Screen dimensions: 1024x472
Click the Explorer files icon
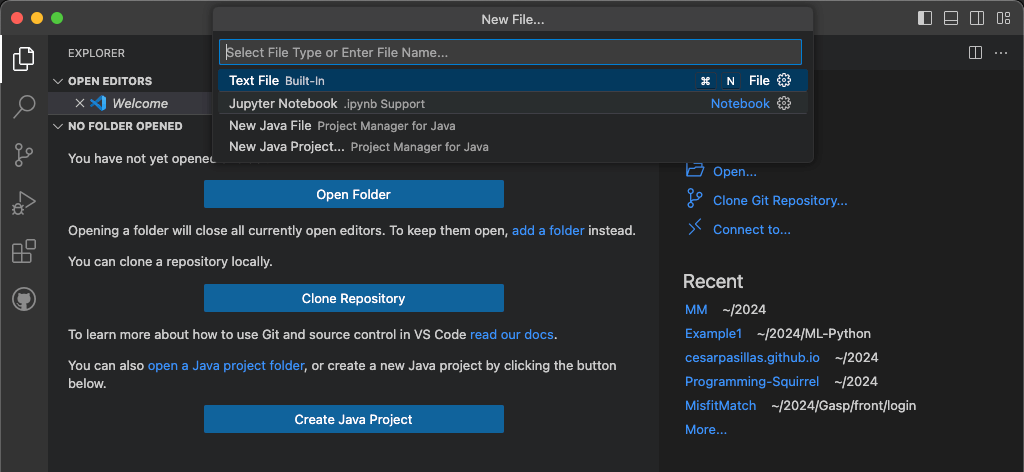[x=24, y=59]
